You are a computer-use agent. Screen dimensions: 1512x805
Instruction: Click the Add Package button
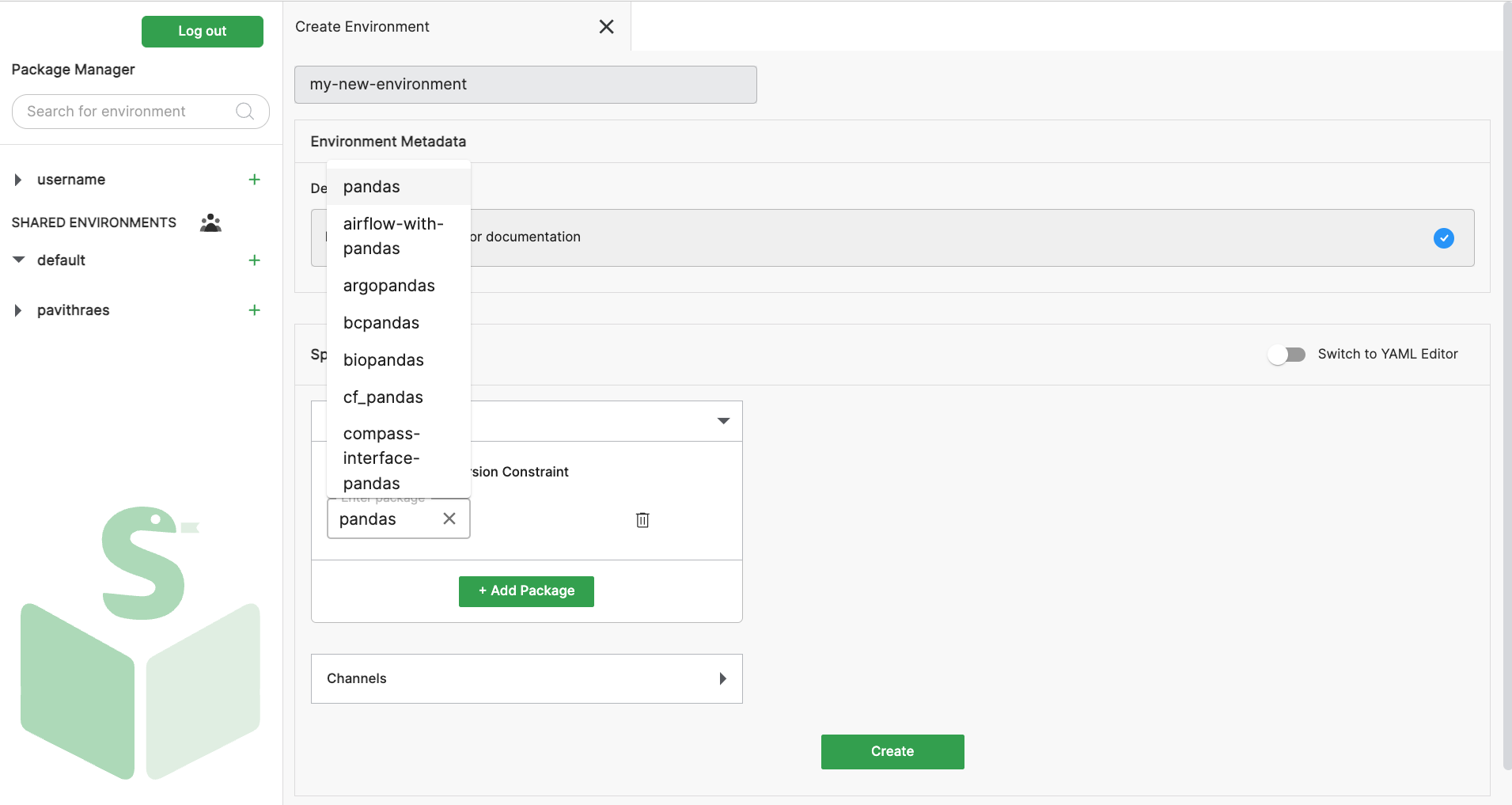(x=526, y=591)
